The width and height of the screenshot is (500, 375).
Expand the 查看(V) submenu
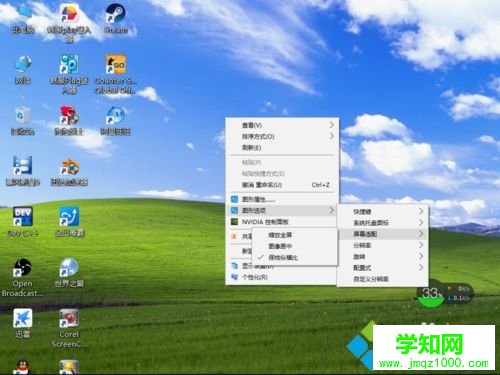[283, 125]
